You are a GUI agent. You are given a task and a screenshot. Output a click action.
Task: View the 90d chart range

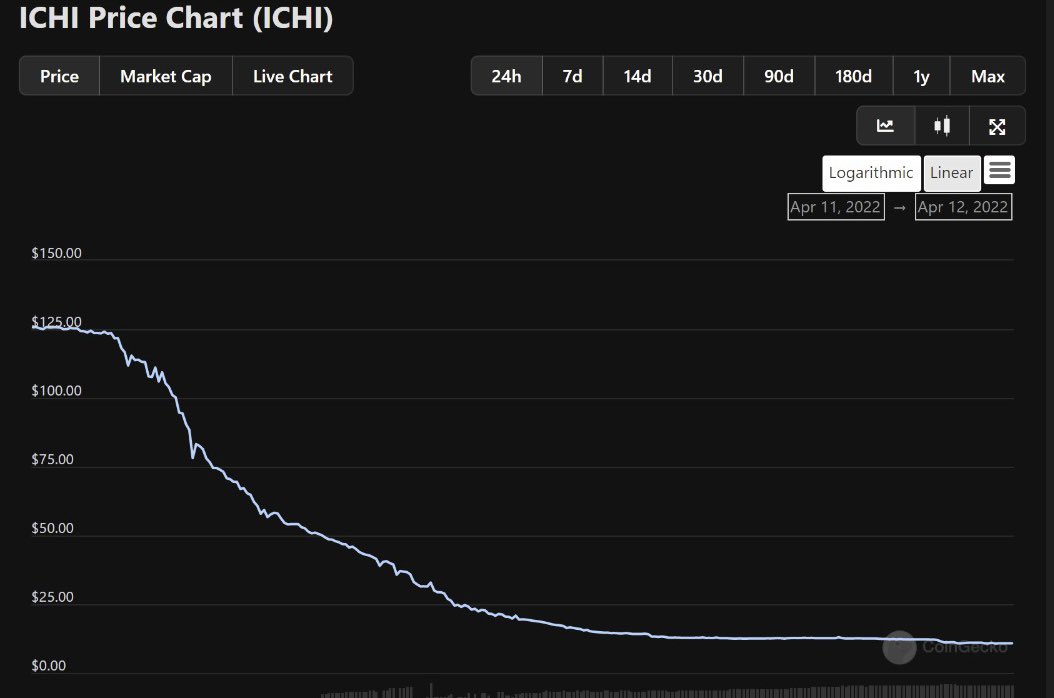click(778, 75)
